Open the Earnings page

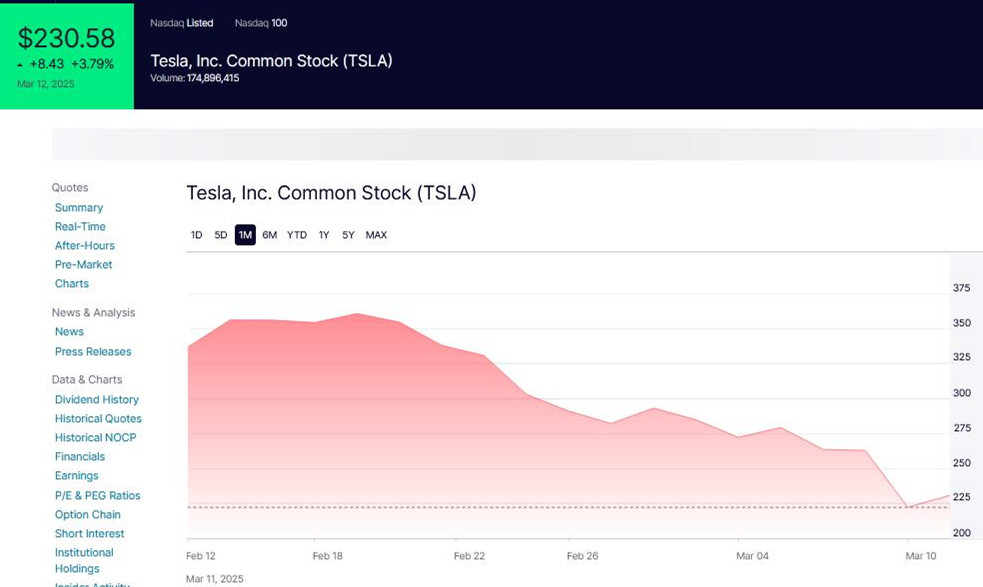[77, 476]
